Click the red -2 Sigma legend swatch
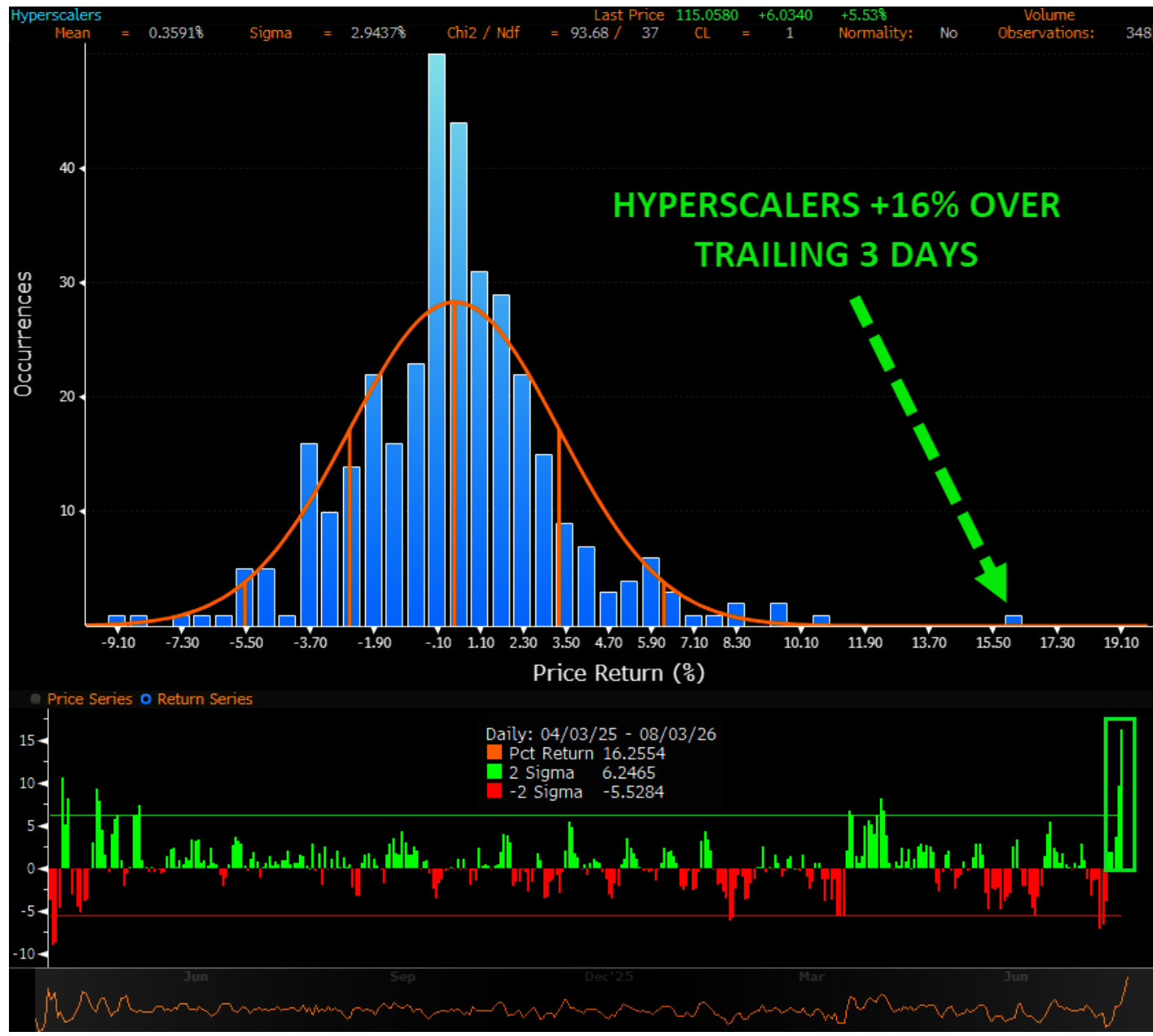Viewport: 1153px width, 1036px height. pyautogui.click(x=494, y=791)
